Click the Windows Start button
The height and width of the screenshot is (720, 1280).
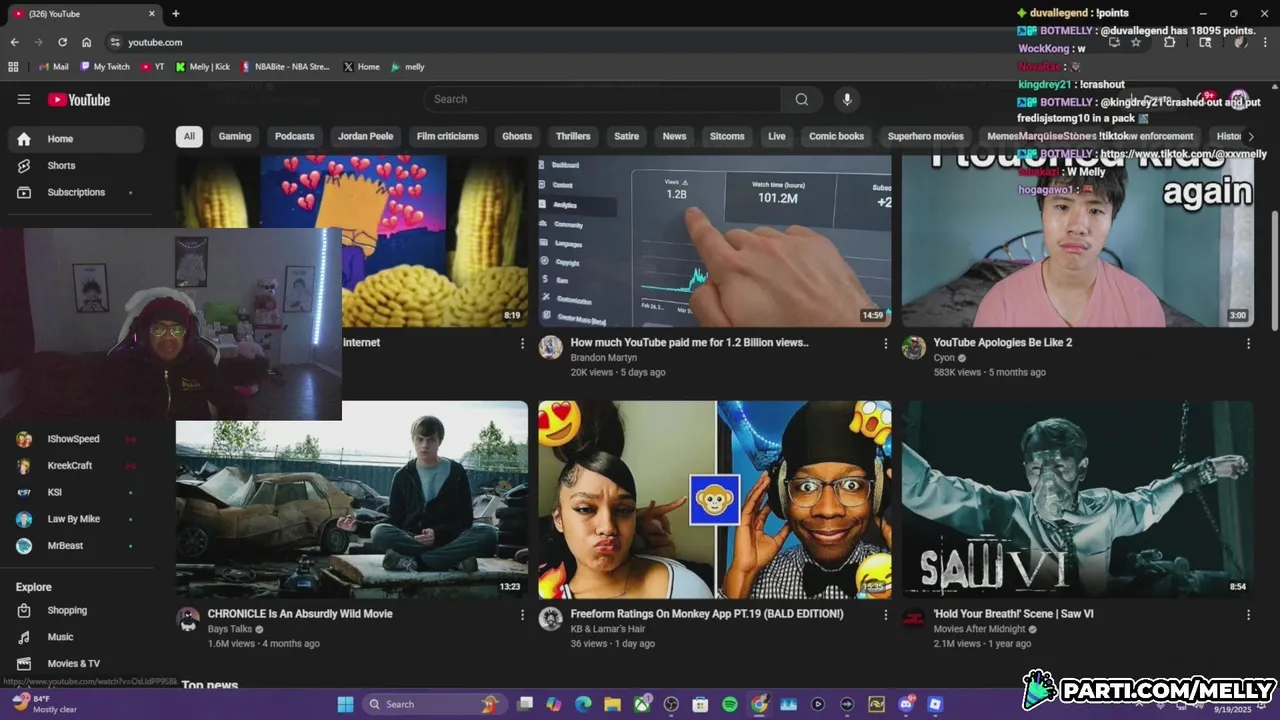pos(345,704)
